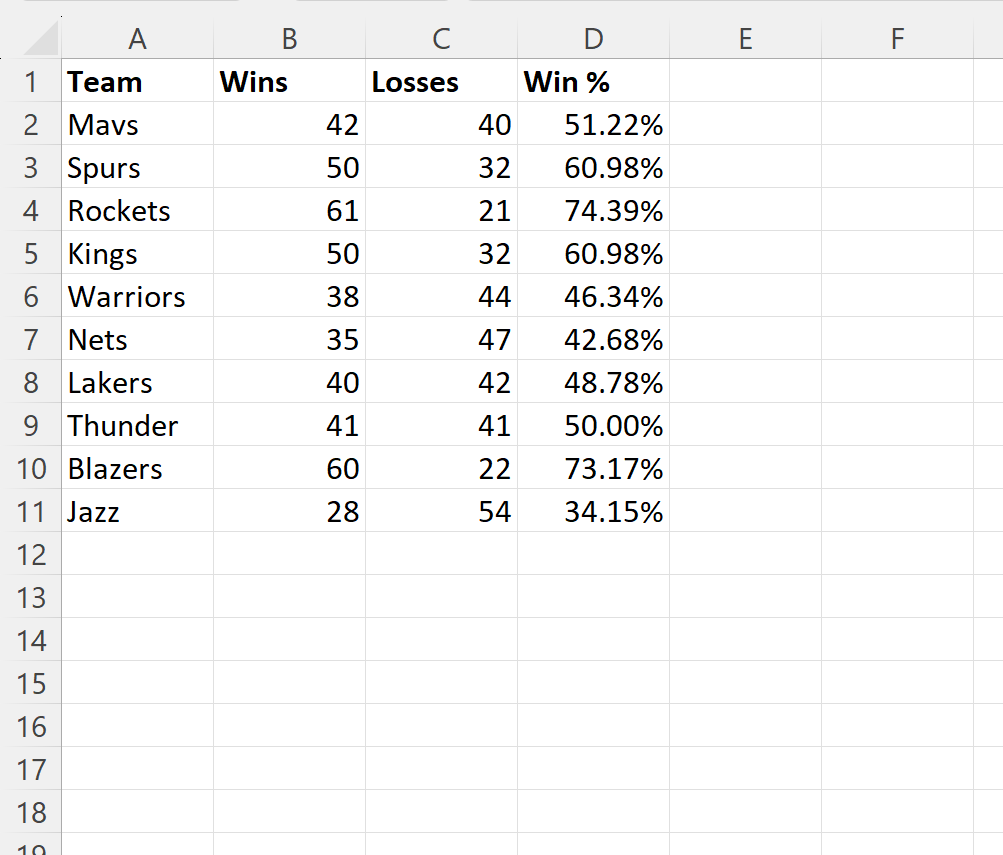This screenshot has height=855, width=1003.
Task: Select column header C
Action: tap(440, 38)
